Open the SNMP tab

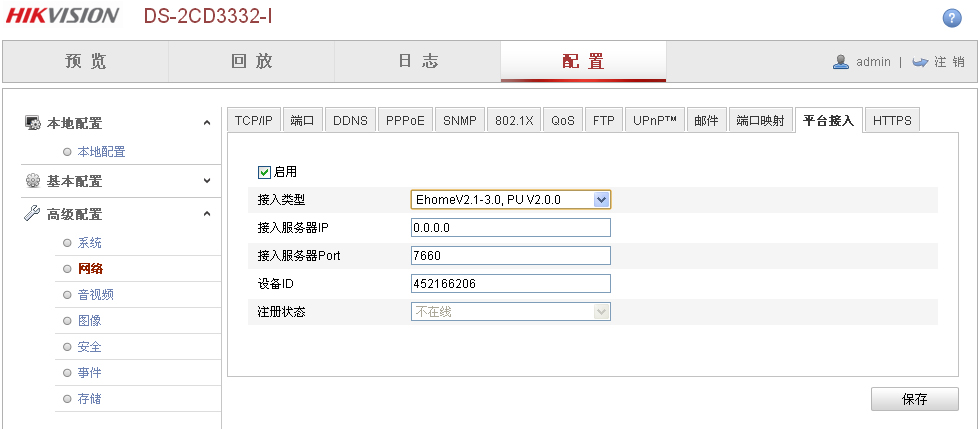pyautogui.click(x=460, y=120)
